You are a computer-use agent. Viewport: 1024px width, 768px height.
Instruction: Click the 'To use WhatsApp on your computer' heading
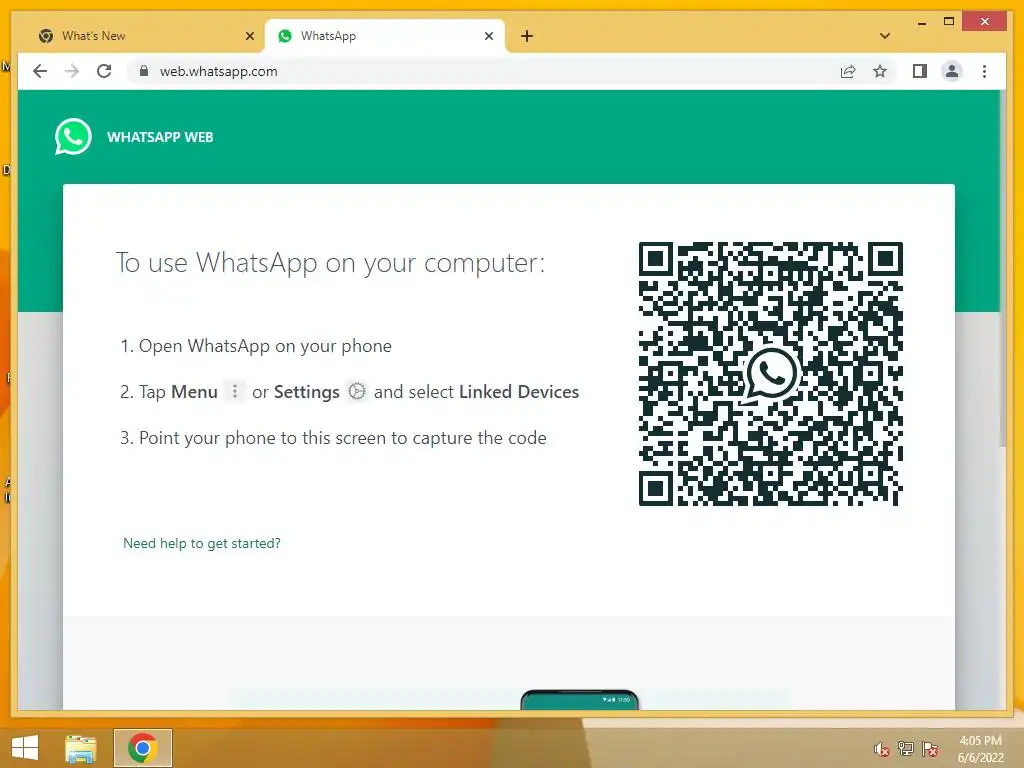pyautogui.click(x=330, y=263)
